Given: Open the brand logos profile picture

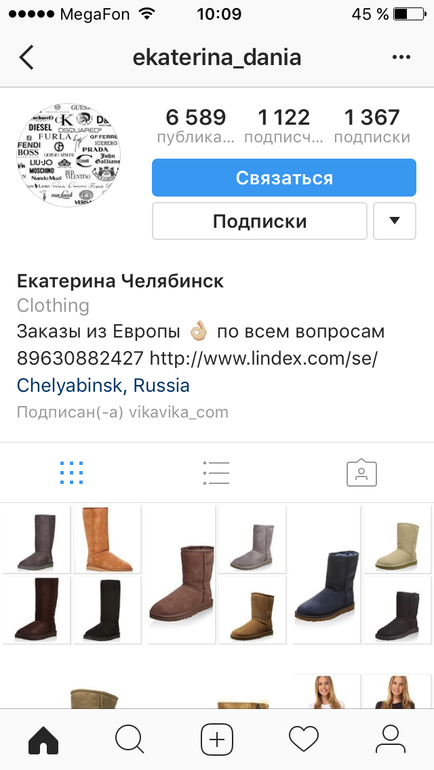Looking at the screenshot, I should (68, 155).
